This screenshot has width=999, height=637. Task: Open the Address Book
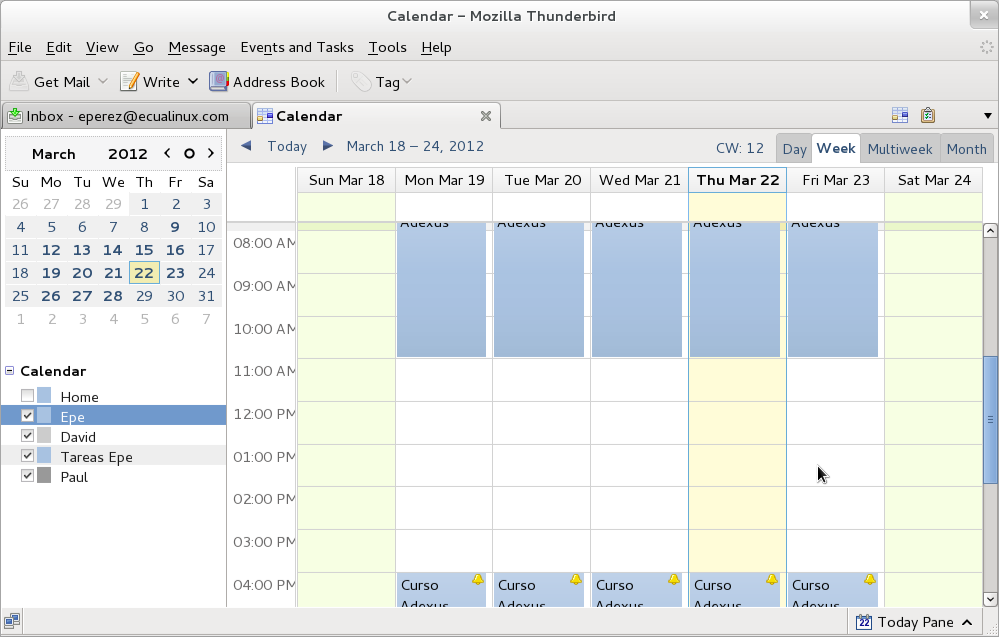(267, 82)
